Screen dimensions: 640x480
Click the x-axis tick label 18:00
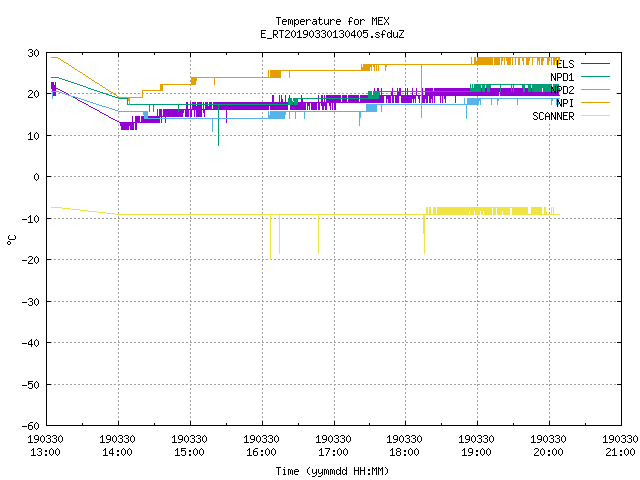tap(404, 452)
